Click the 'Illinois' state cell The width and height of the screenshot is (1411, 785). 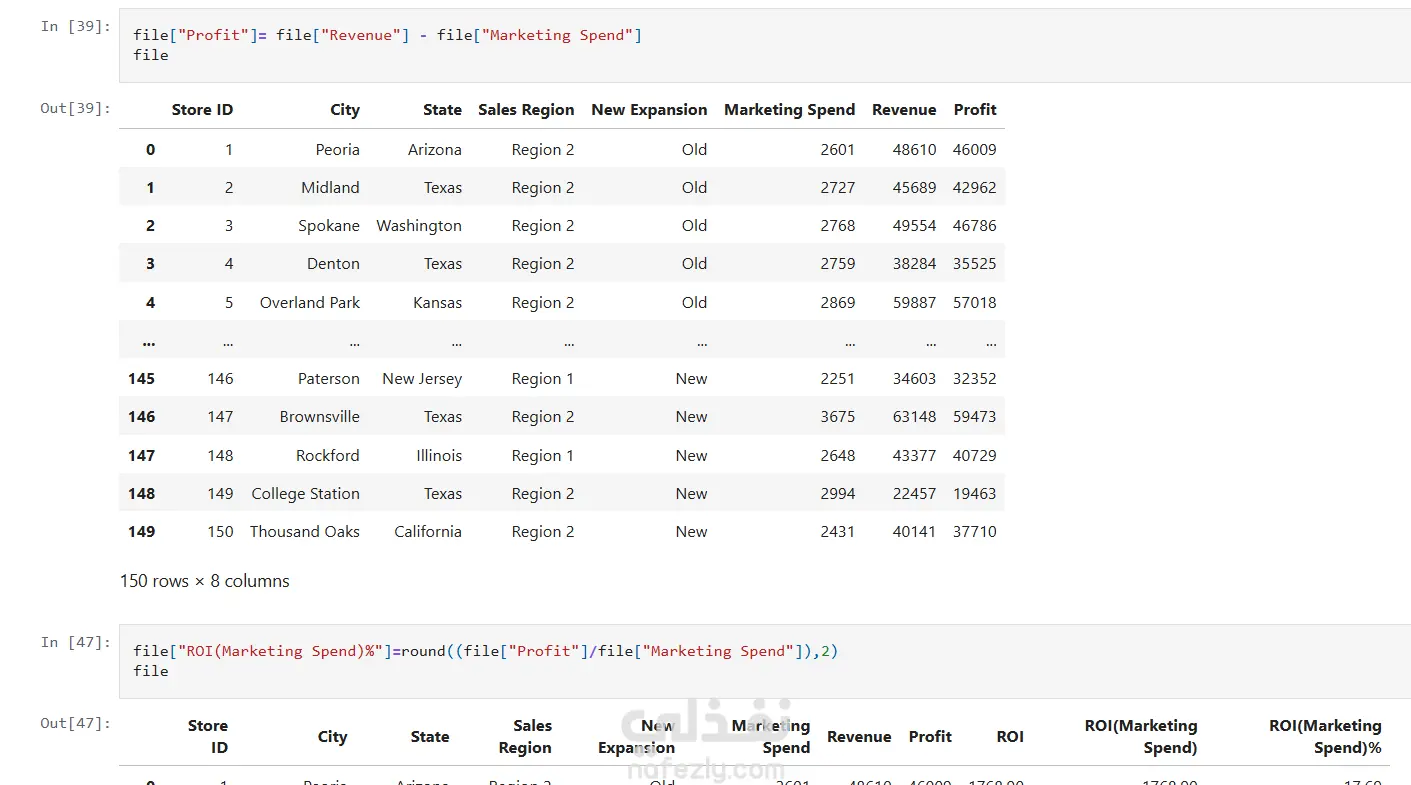pyautogui.click(x=439, y=456)
